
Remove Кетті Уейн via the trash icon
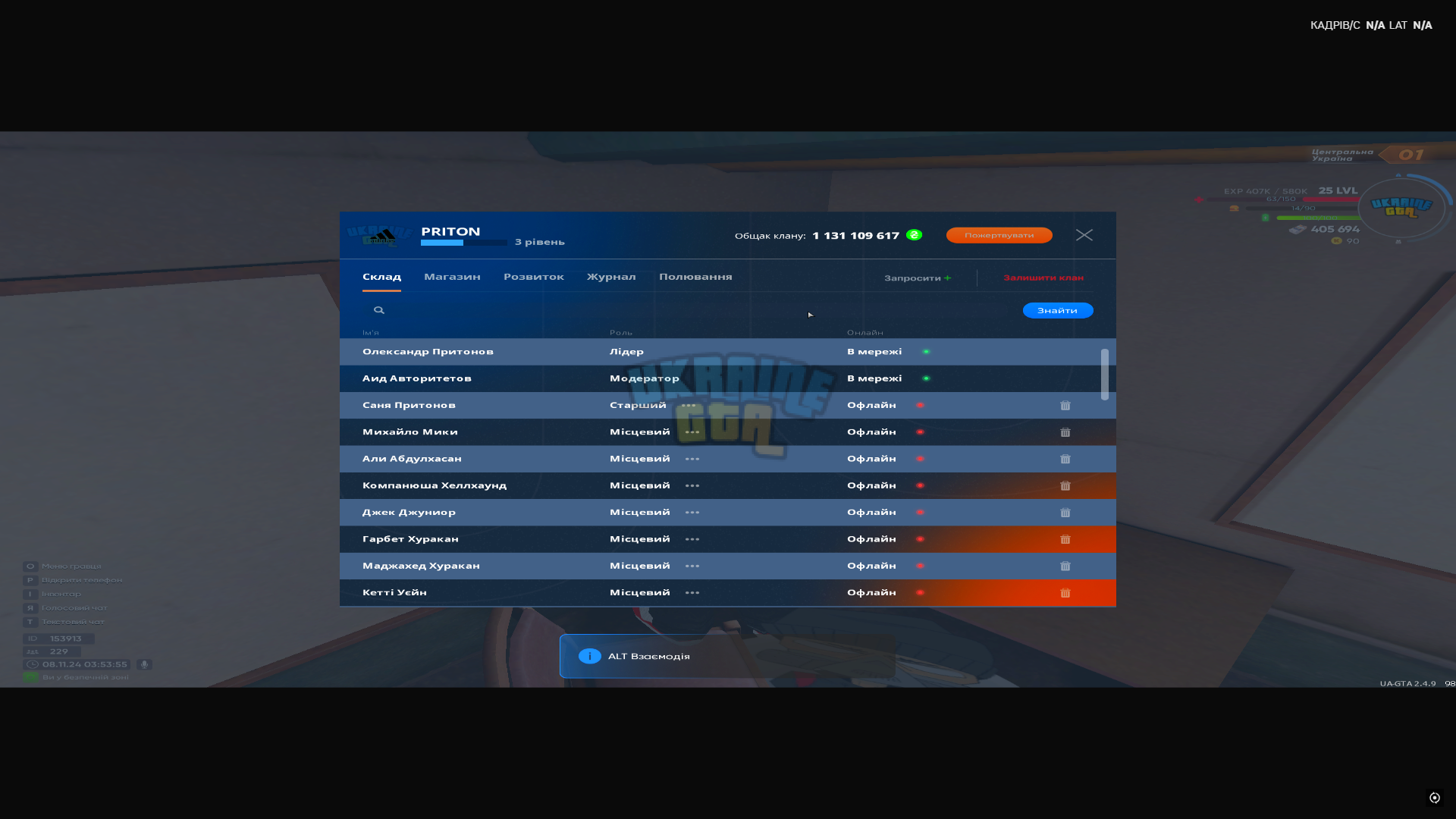1065,593
